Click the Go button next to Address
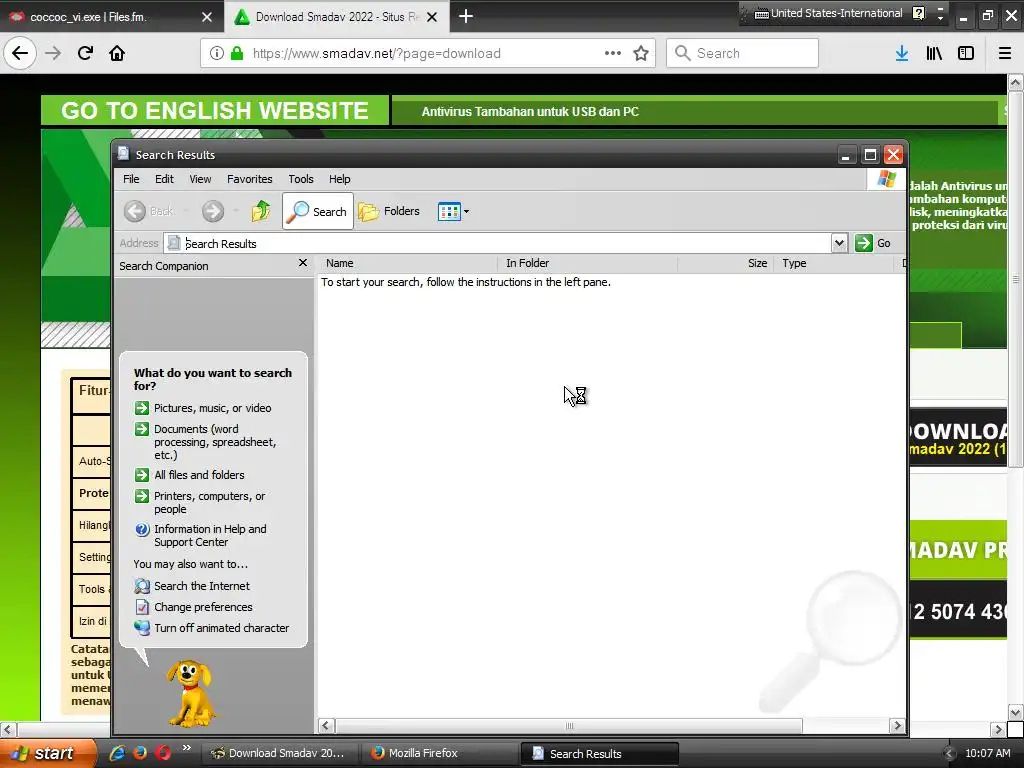The image size is (1024, 768). [873, 243]
